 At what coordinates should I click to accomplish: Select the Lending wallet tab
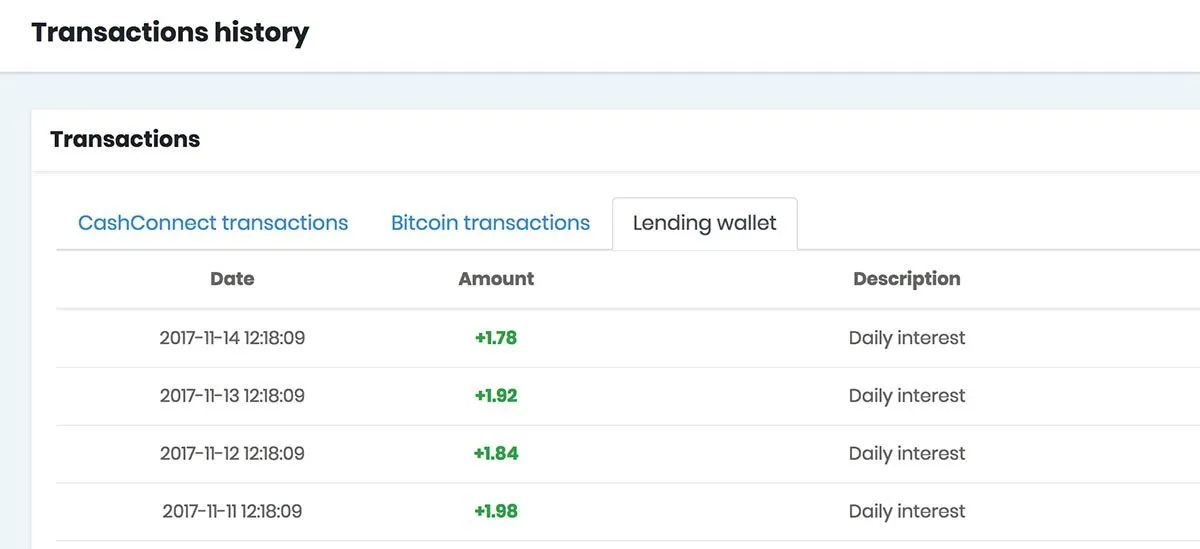705,224
